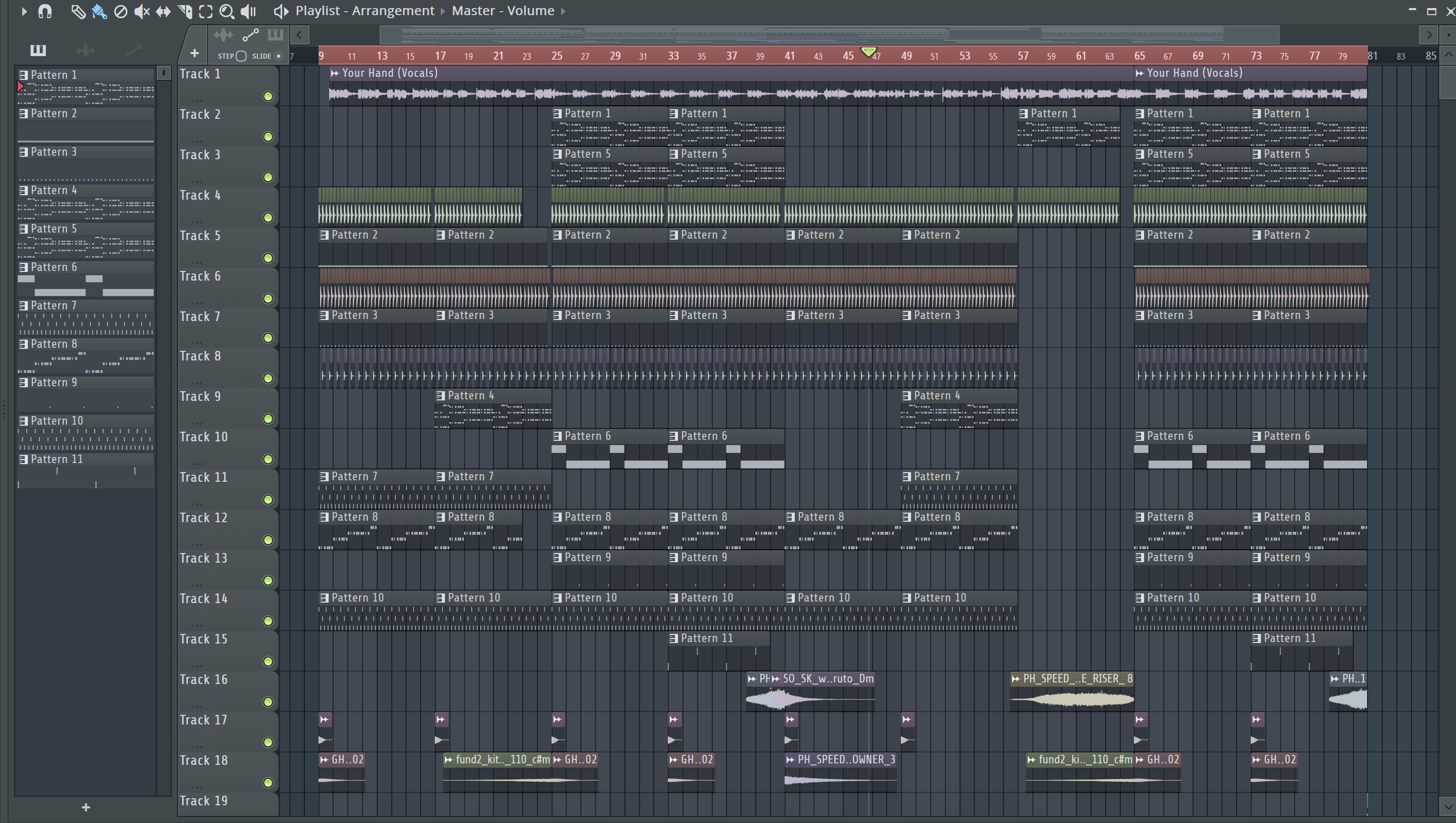Screen dimensions: 1456x823
Task: Show patterns in picker panel
Action: (x=38, y=51)
